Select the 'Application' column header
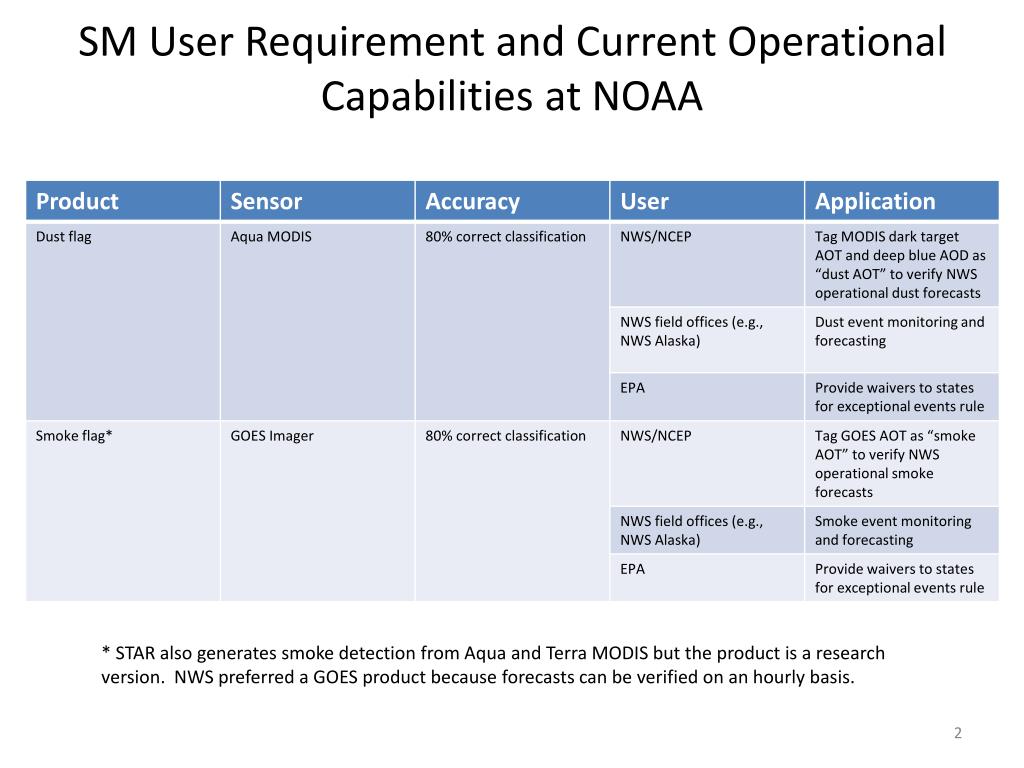Screen dimensions: 1024x768 [x=902, y=200]
